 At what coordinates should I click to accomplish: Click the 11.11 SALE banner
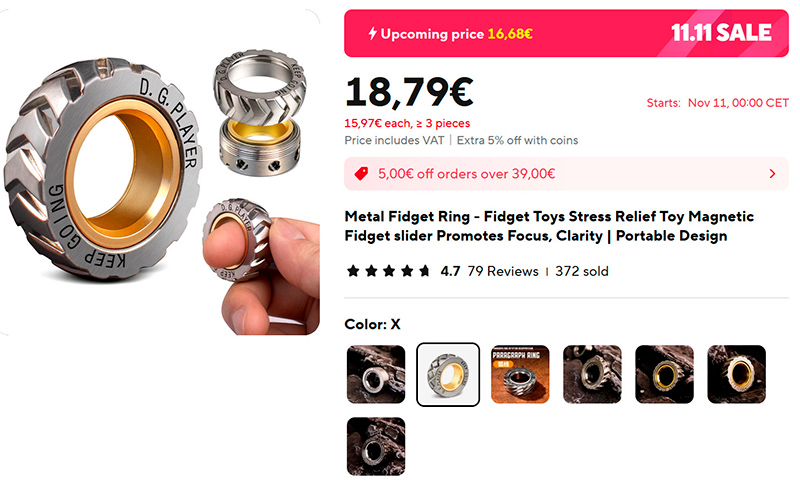[x=721, y=33]
